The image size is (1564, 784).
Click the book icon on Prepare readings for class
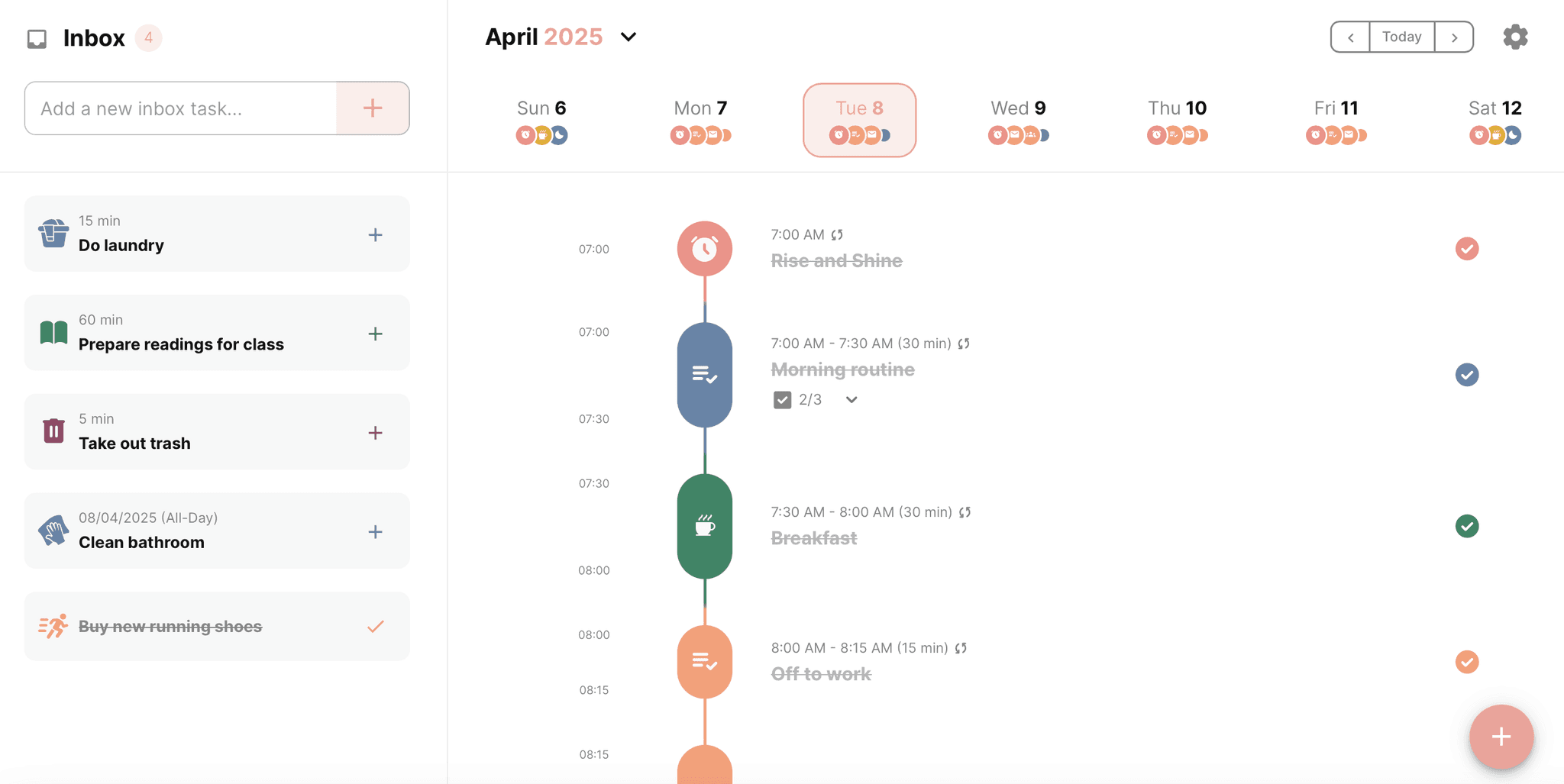(x=53, y=333)
